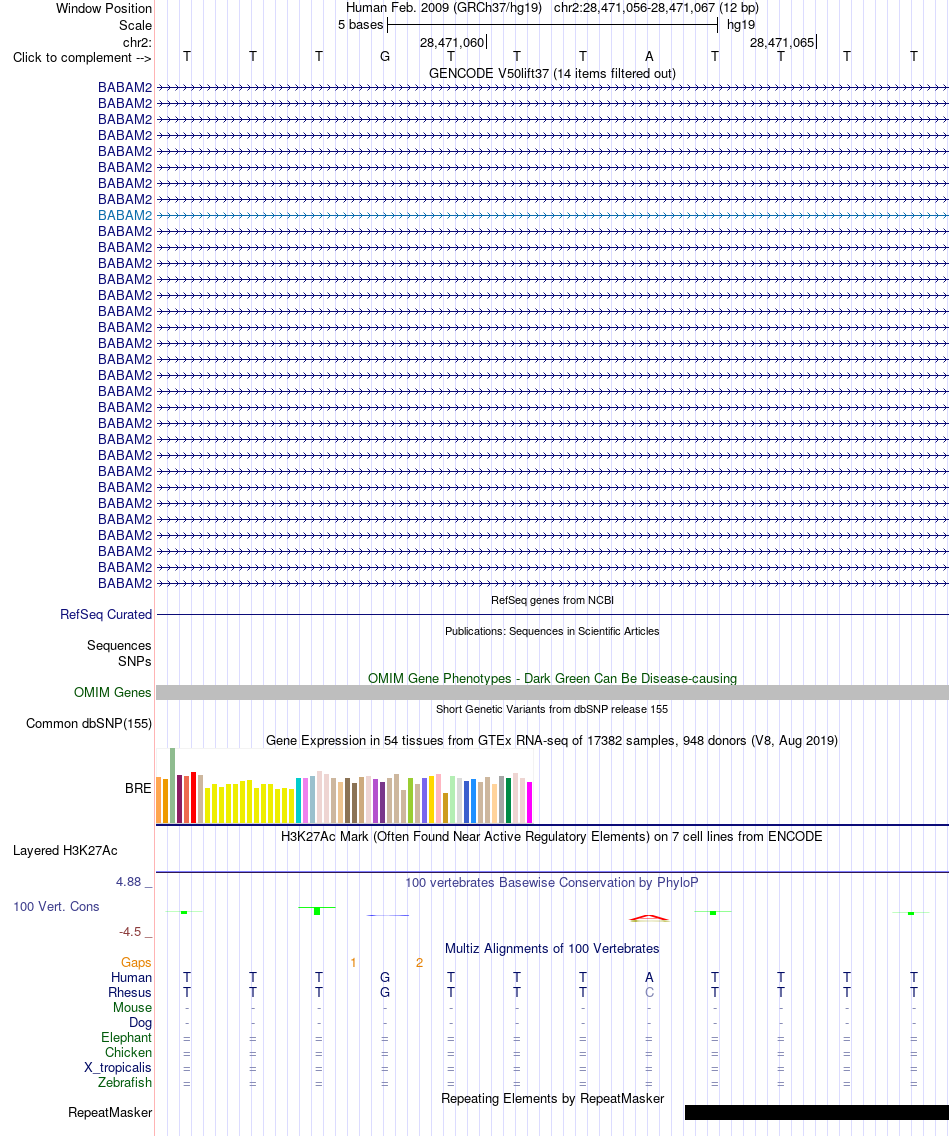
Task: Click the 'G' base in the top sequence row
Action: [x=385, y=57]
